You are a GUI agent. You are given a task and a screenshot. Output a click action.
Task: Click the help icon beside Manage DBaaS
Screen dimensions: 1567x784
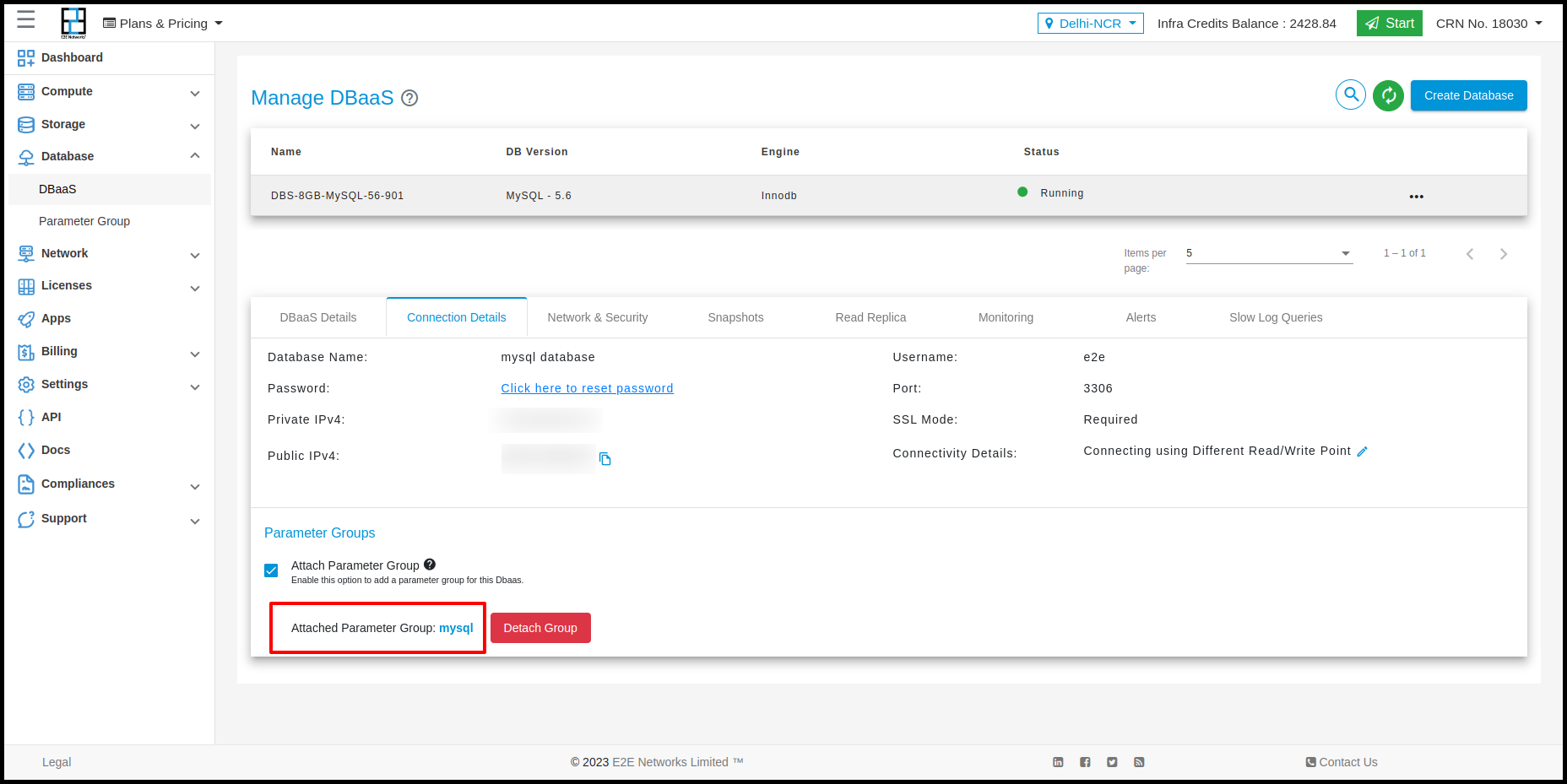click(409, 98)
